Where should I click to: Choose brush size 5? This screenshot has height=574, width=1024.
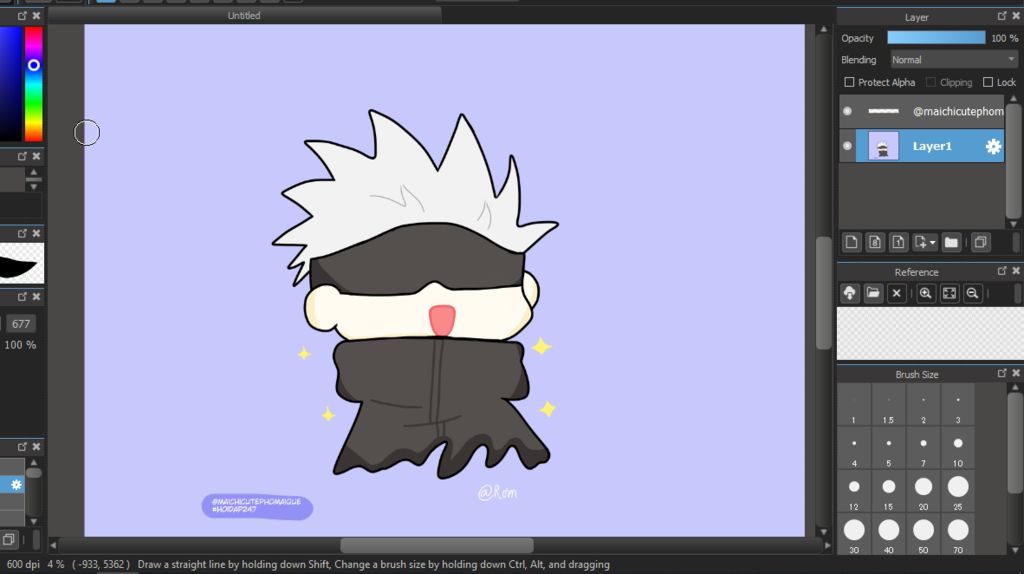pos(888,449)
